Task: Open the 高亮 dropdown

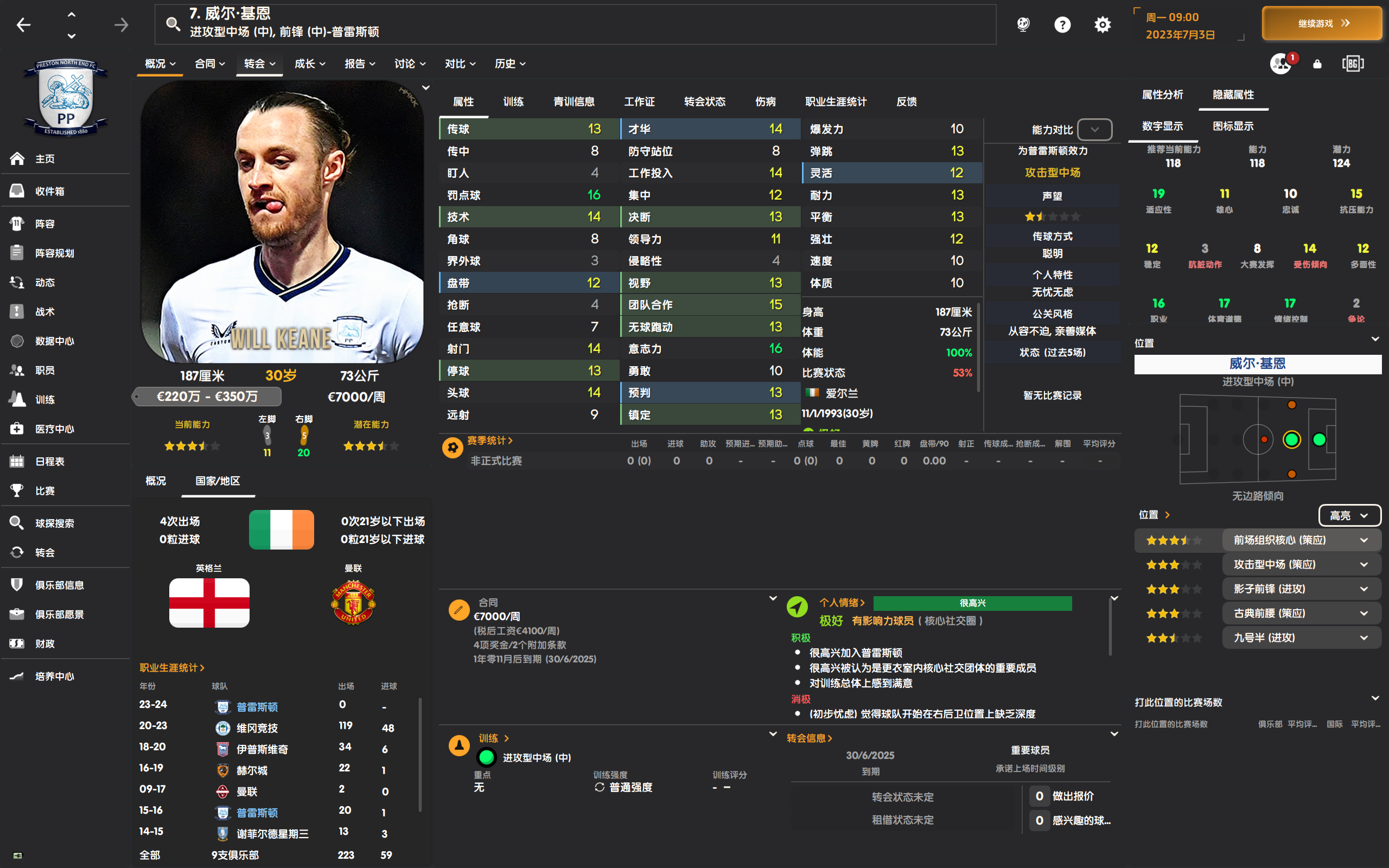Action: point(1349,515)
